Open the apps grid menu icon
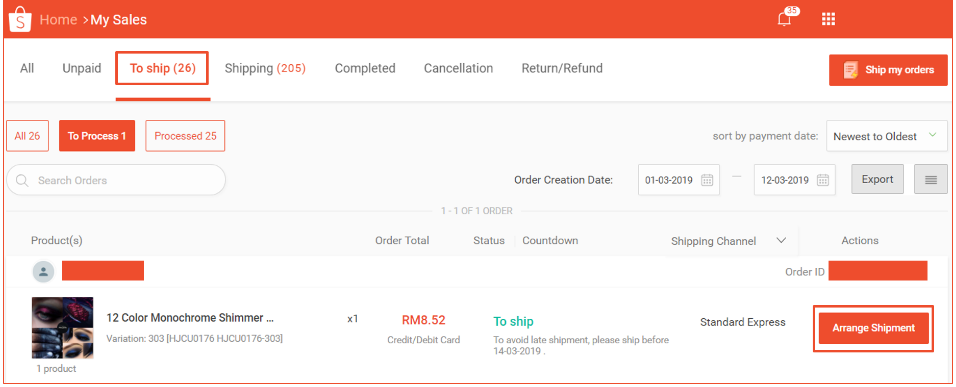This screenshot has width=956, height=387. click(x=828, y=20)
